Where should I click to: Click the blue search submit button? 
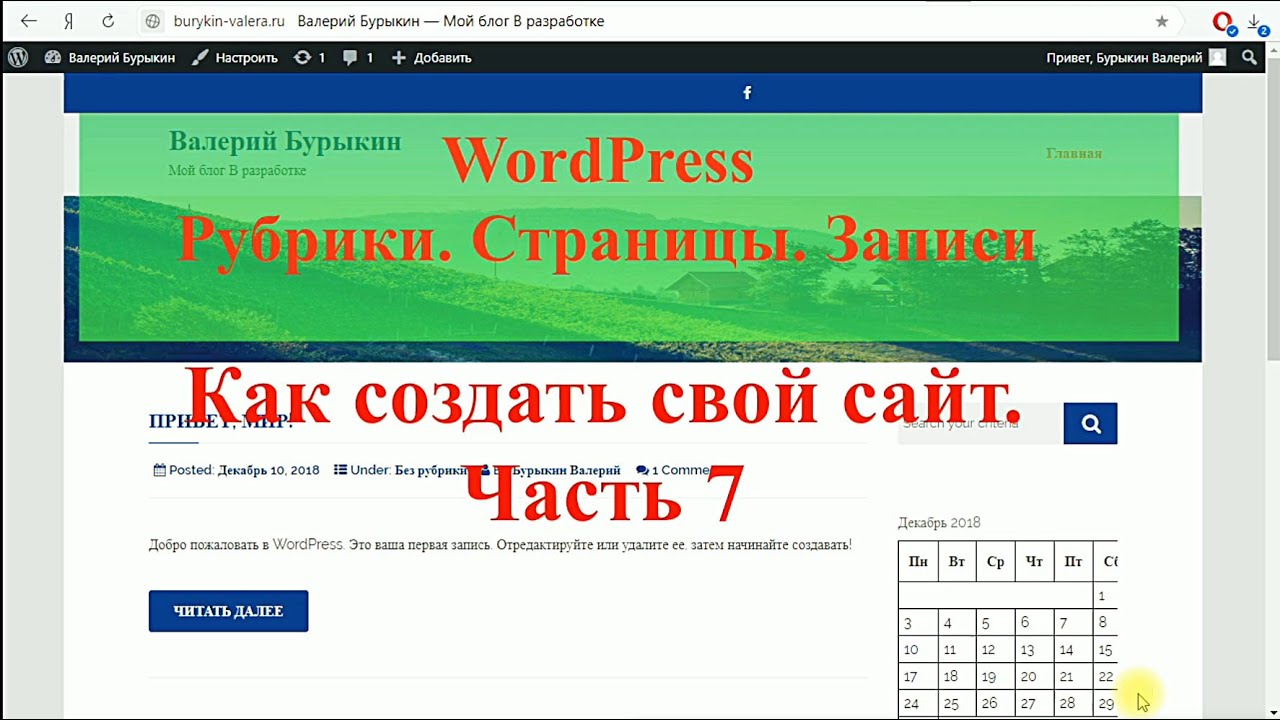click(x=1090, y=423)
